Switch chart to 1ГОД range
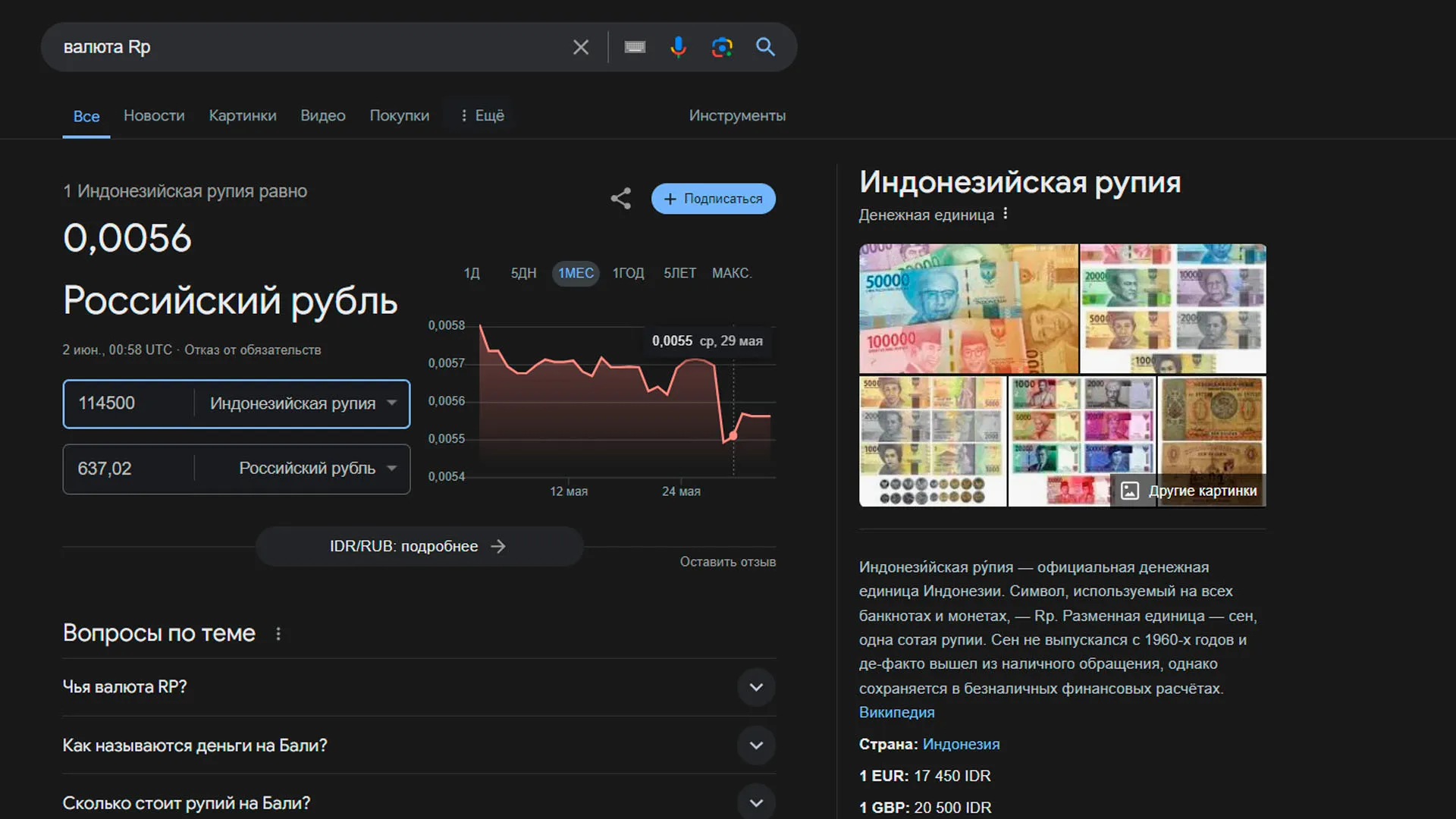This screenshot has width=1456, height=819. click(628, 273)
